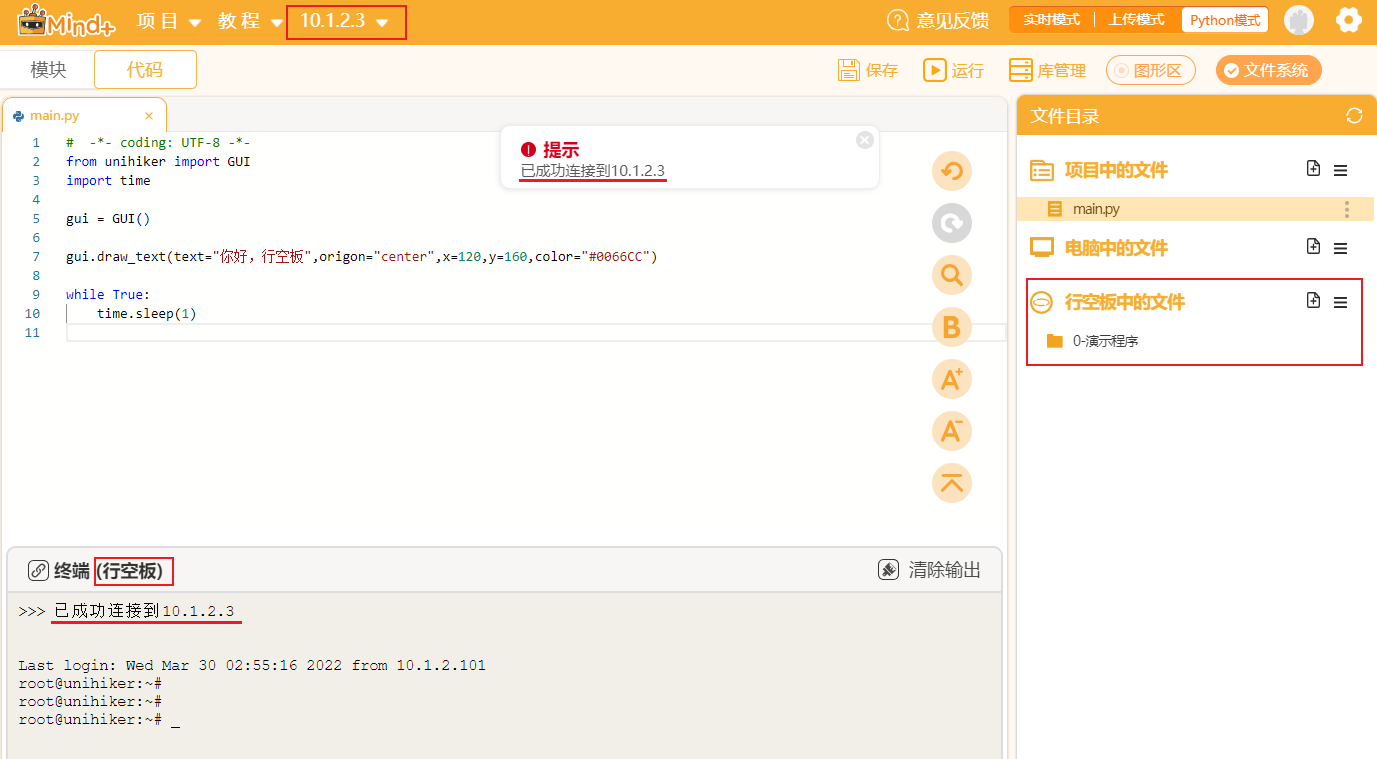Viewport: 1377px width, 759px height.
Task: Add new file in 行空板中的文件
Action: [x=1314, y=300]
